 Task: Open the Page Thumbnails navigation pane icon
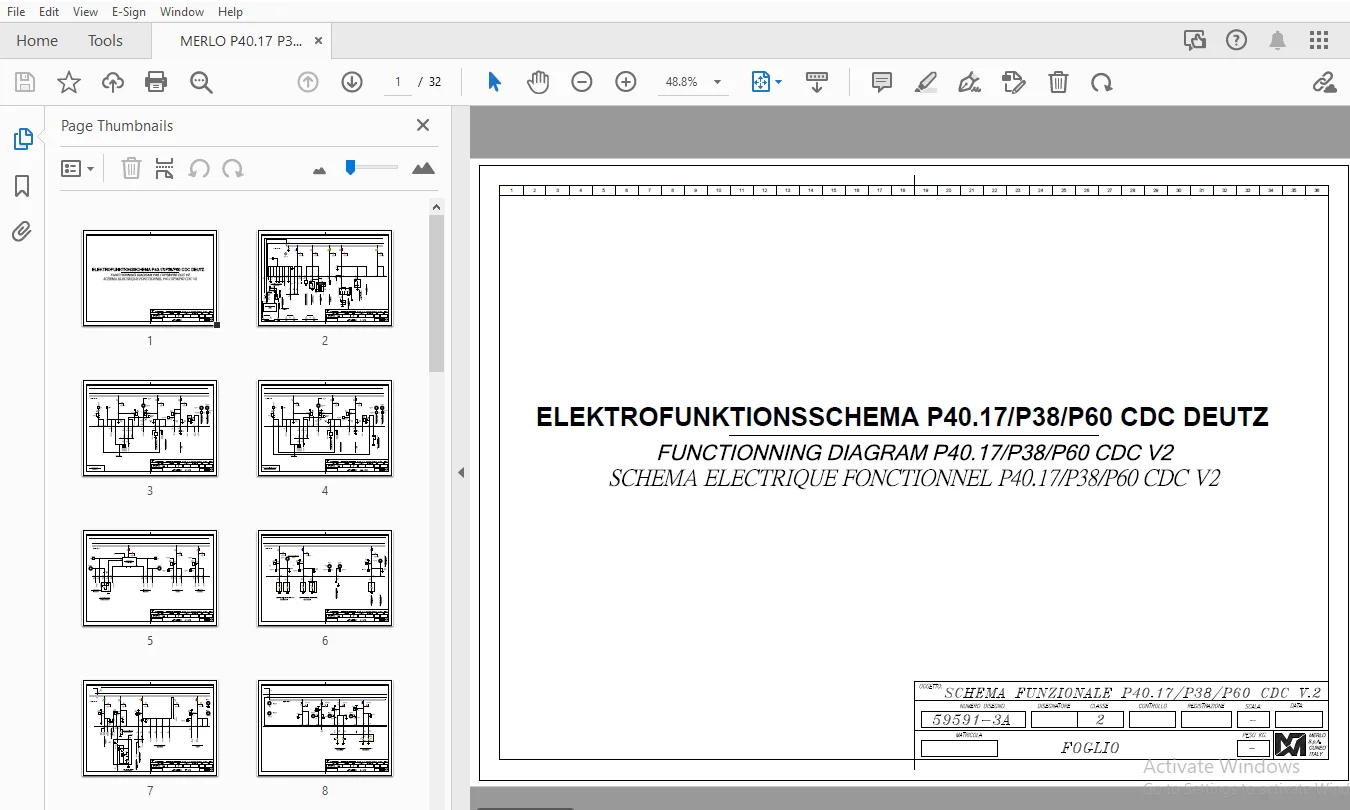pos(22,140)
